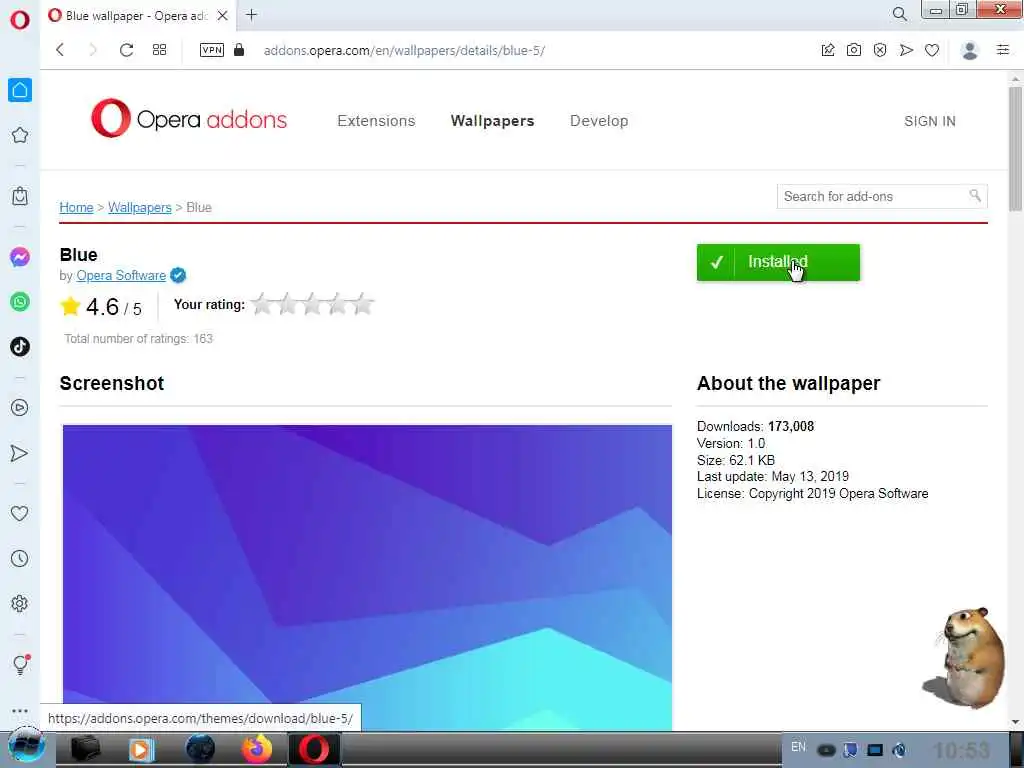Open a new tab with plus button
1024x768 pixels.
coord(251,14)
